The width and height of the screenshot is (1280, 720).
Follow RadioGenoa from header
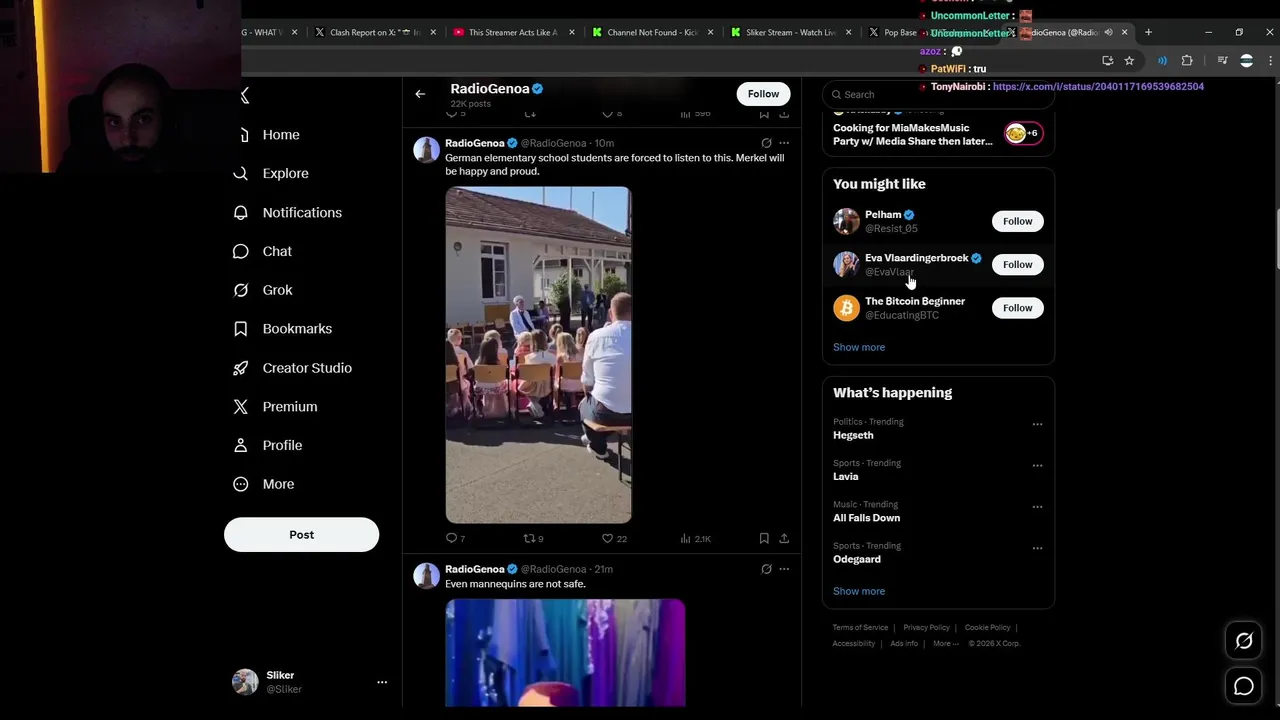pos(763,94)
